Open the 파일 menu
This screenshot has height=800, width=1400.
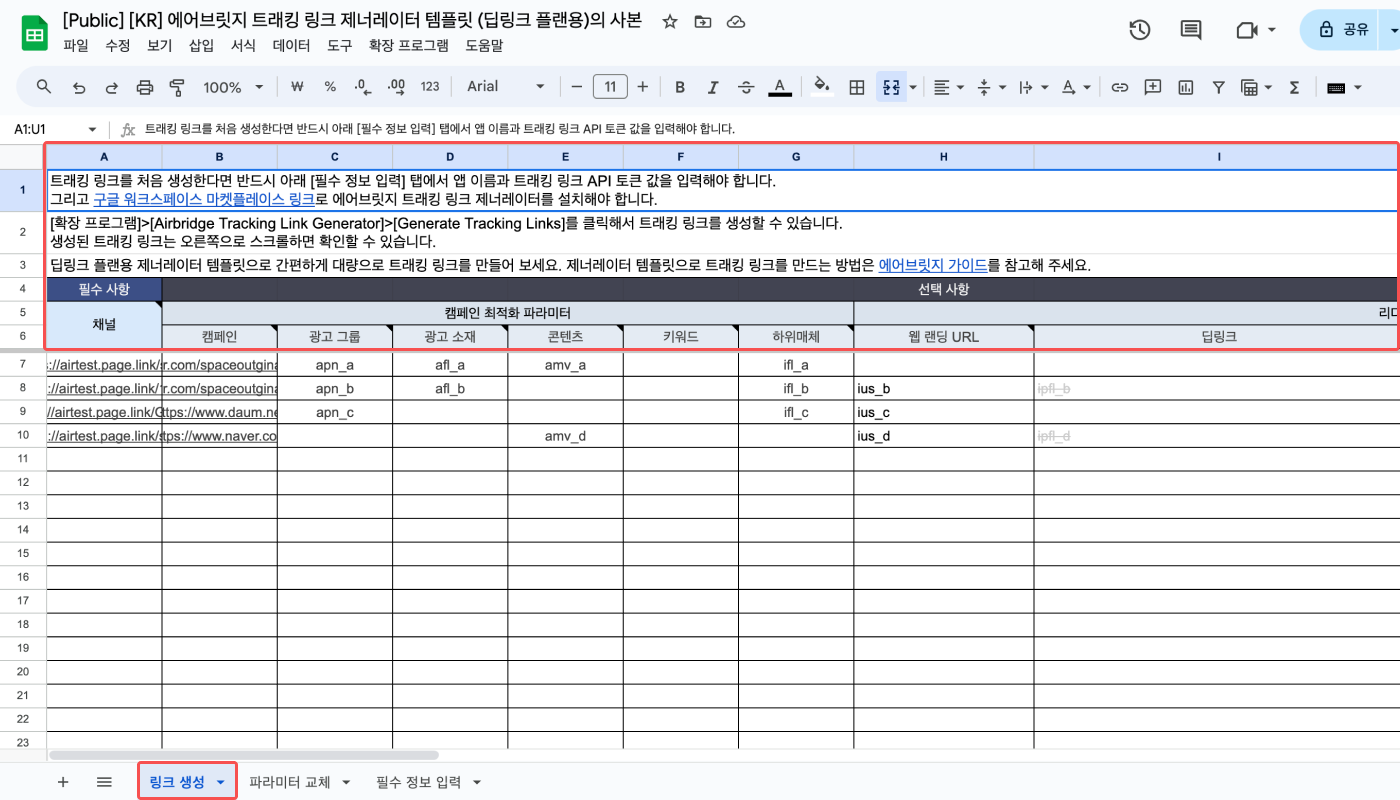[76, 46]
